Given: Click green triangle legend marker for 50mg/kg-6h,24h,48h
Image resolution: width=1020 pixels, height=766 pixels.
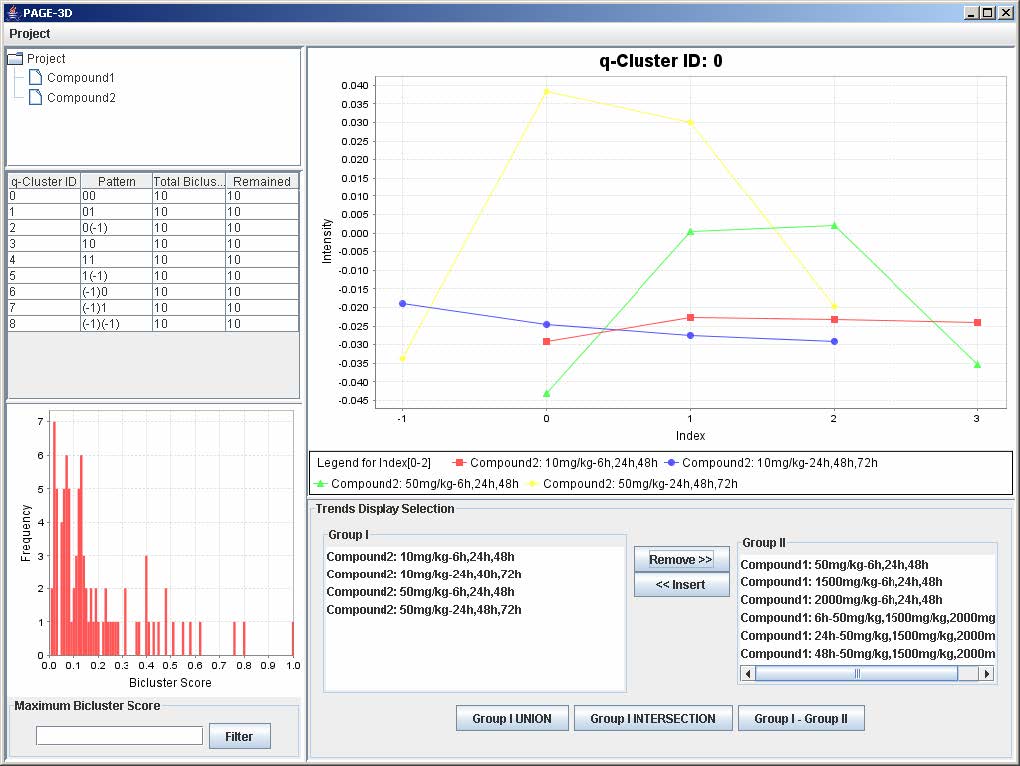Looking at the screenshot, I should [320, 483].
